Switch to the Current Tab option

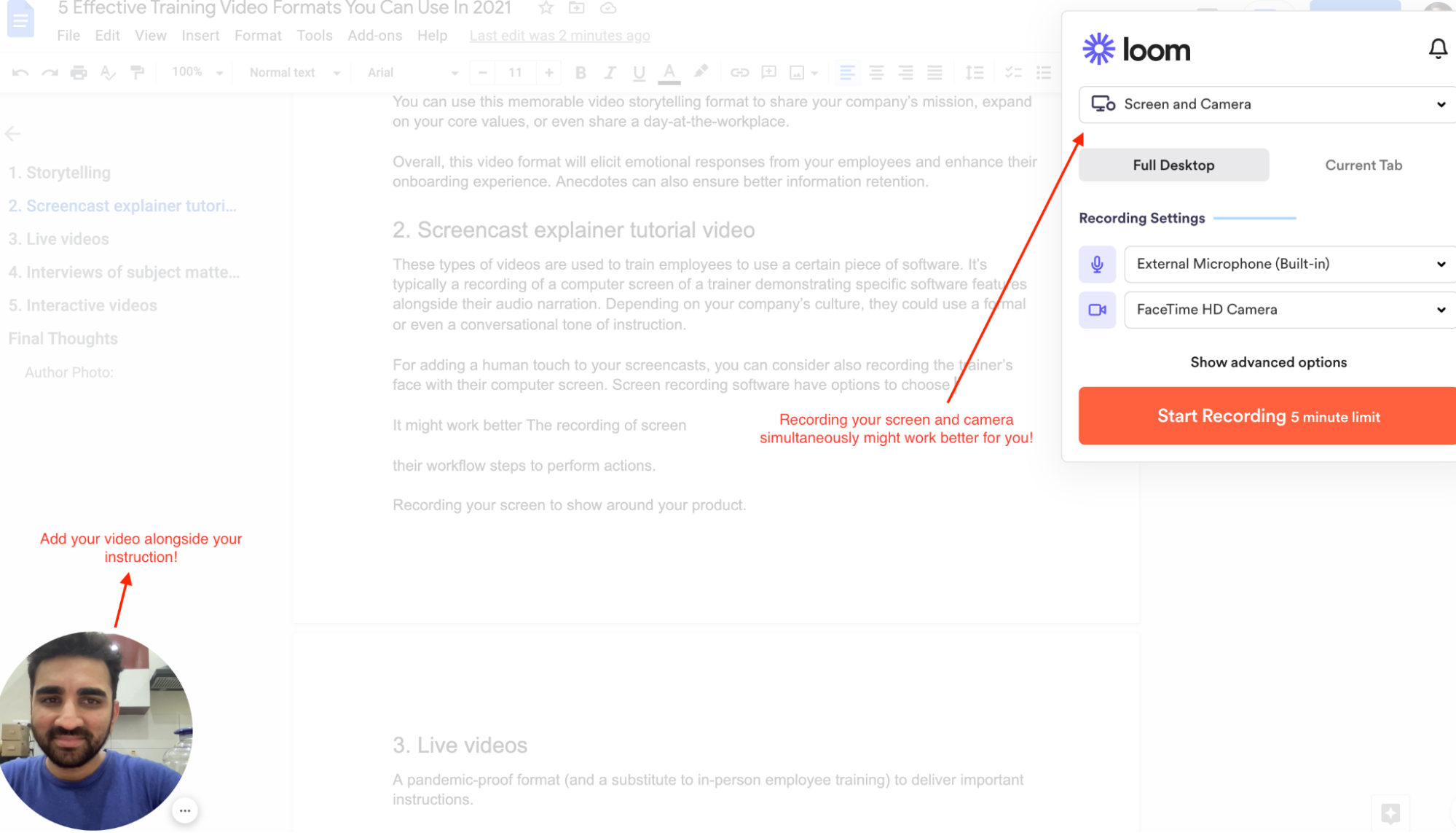(x=1363, y=165)
